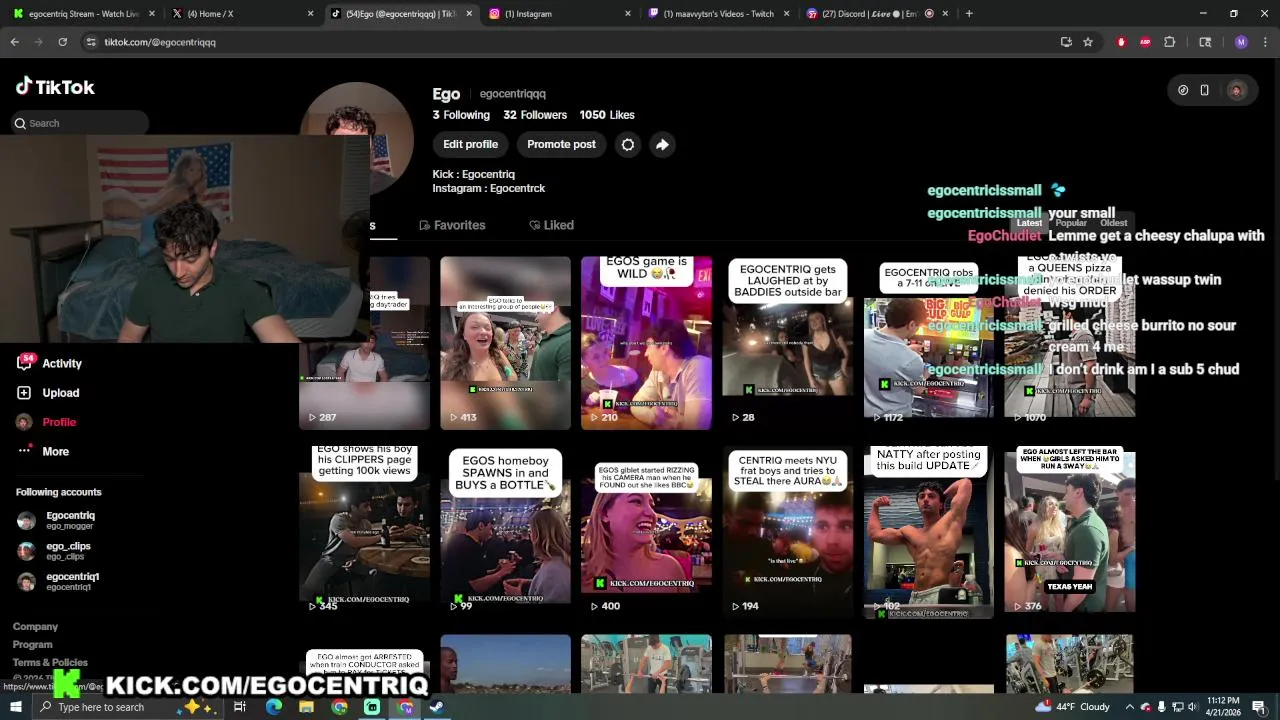Click the 1050 Likes count
This screenshot has width=1280, height=720.
tap(606, 115)
